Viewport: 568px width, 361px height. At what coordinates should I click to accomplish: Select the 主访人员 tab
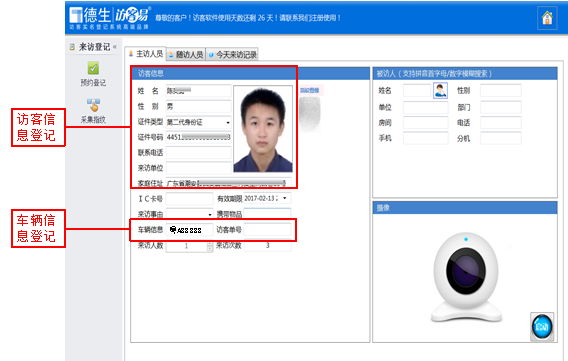coord(146,54)
